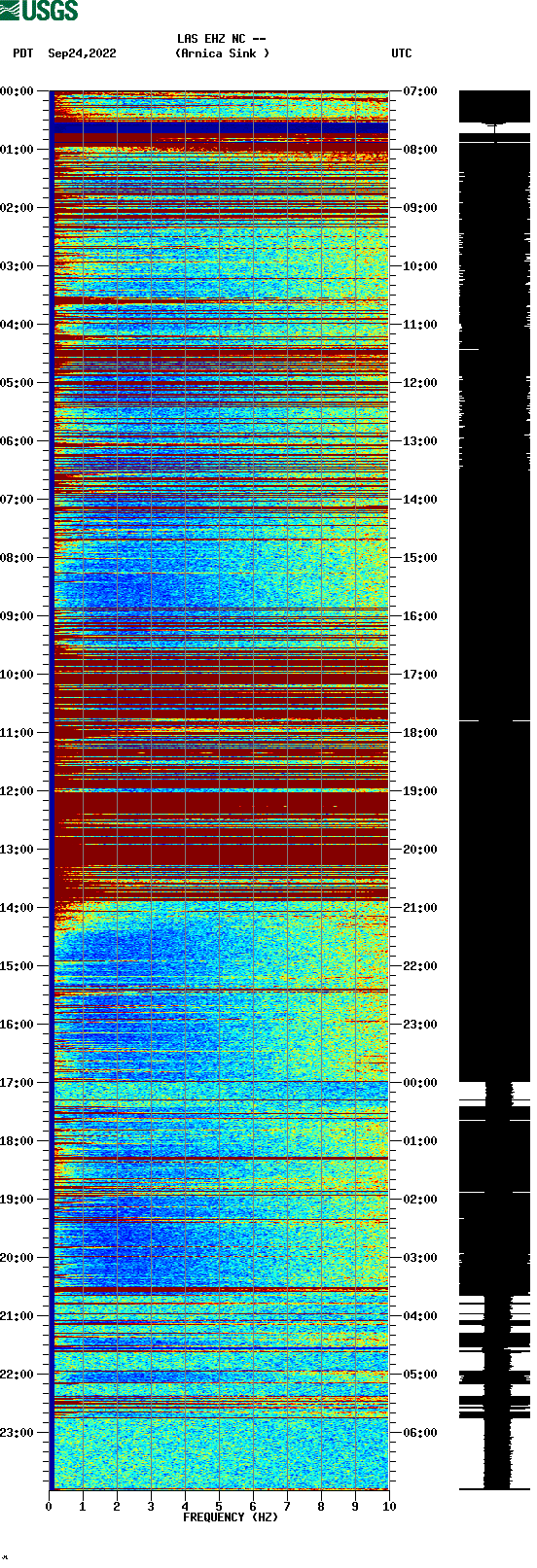Click the 0 Hz frequency tick label

[x=49, y=1507]
